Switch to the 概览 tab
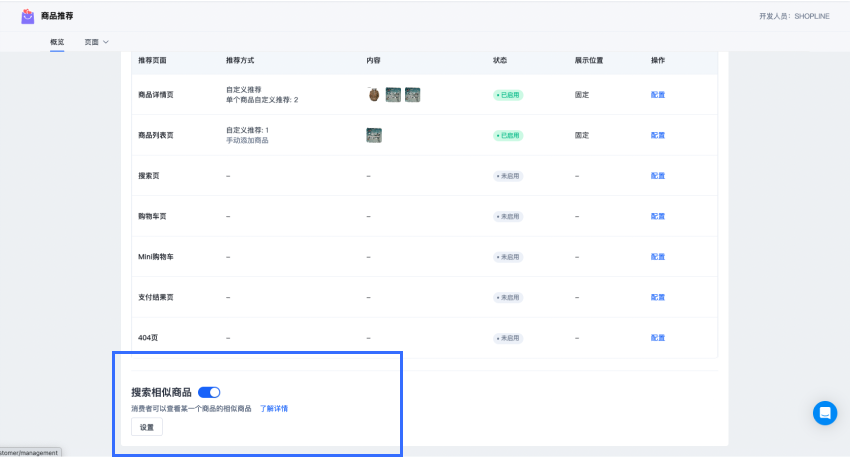Viewport: 850px width, 457px height. (x=57, y=42)
